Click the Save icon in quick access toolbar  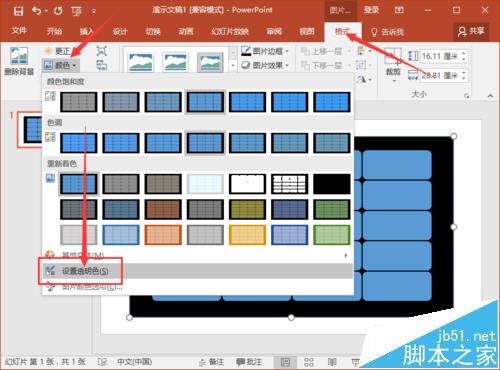pos(18,11)
